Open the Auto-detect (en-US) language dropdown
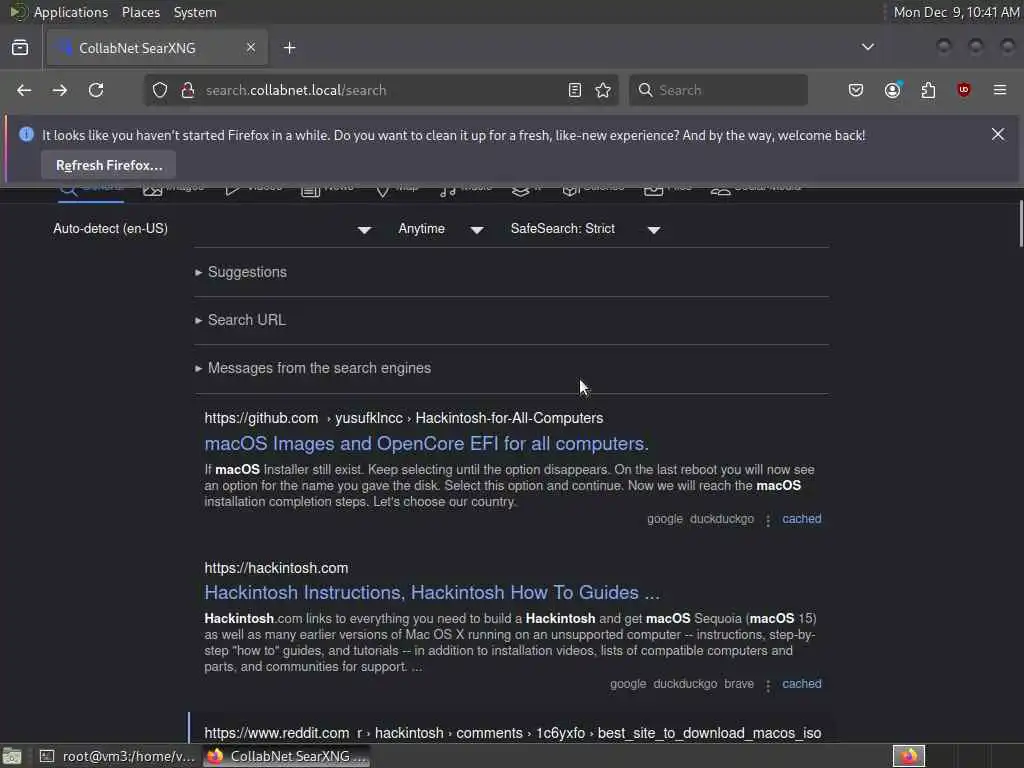 pos(213,229)
